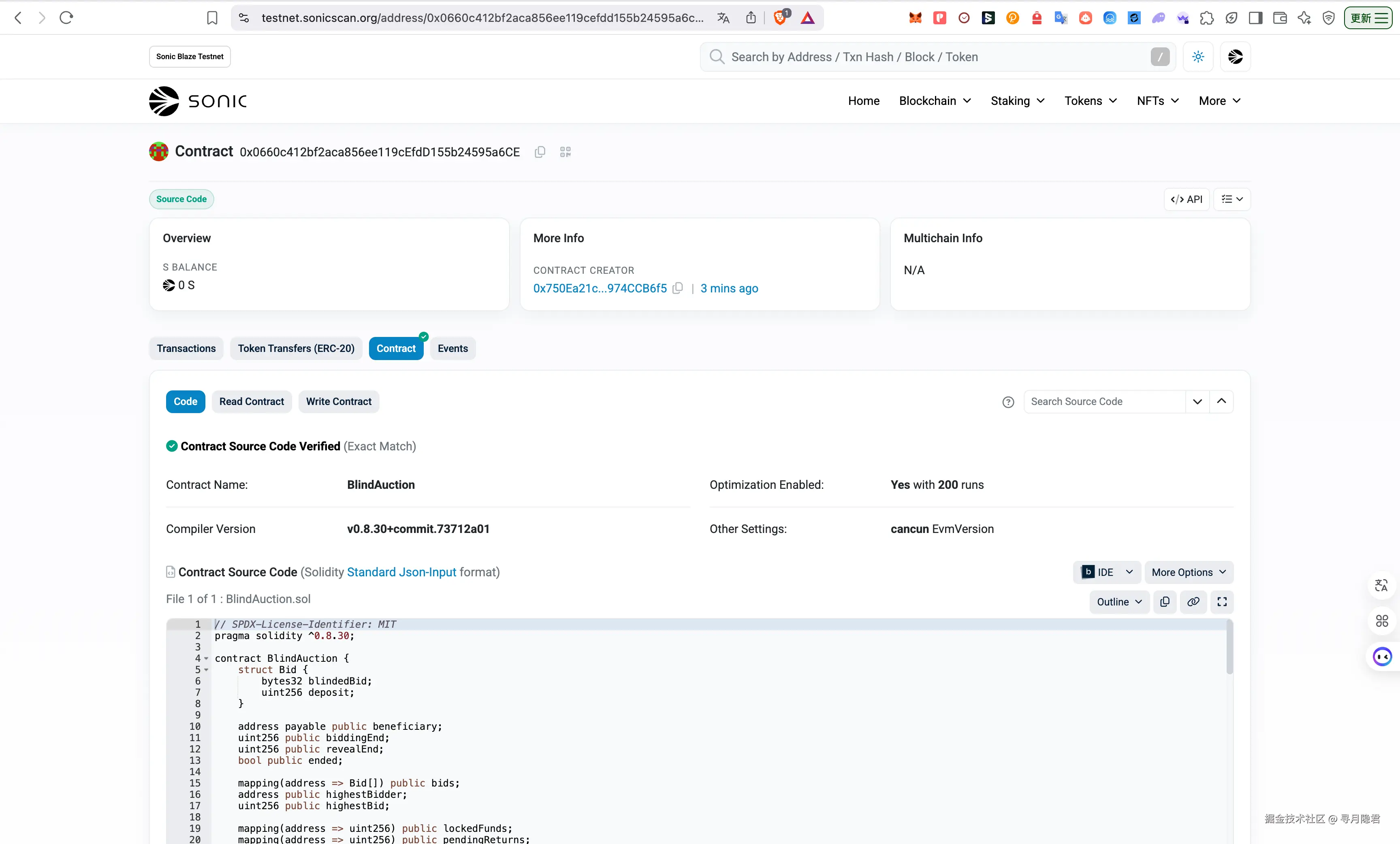Expand the Outline dropdown

1119,601
